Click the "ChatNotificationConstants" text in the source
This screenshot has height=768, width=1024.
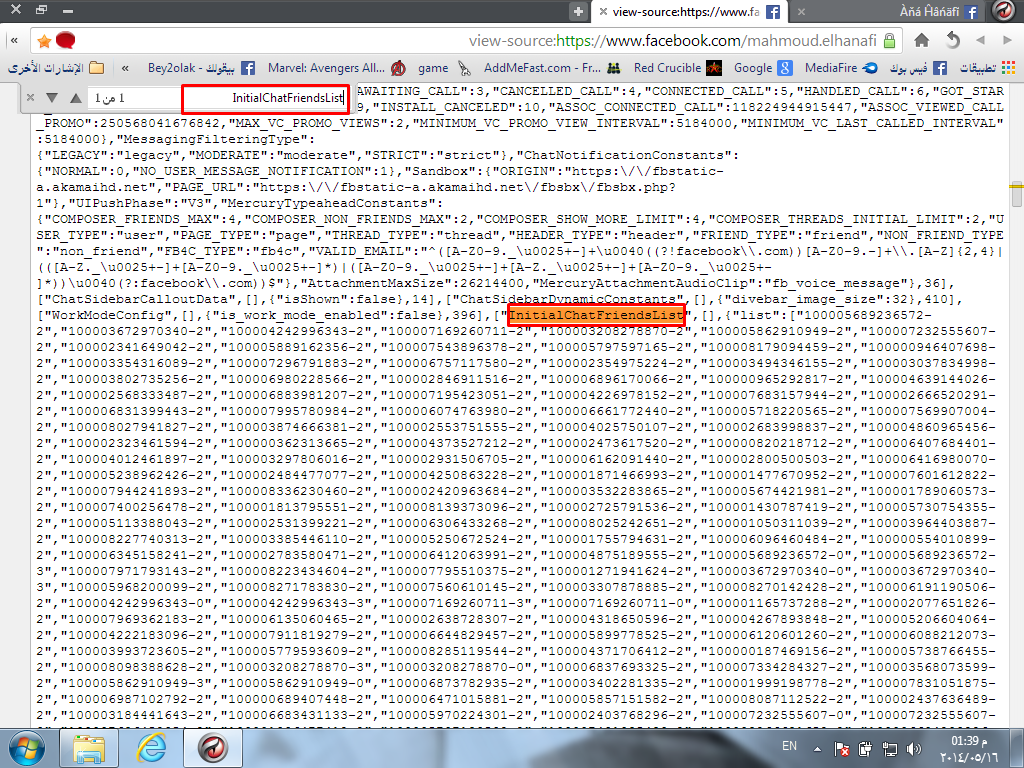[x=628, y=155]
